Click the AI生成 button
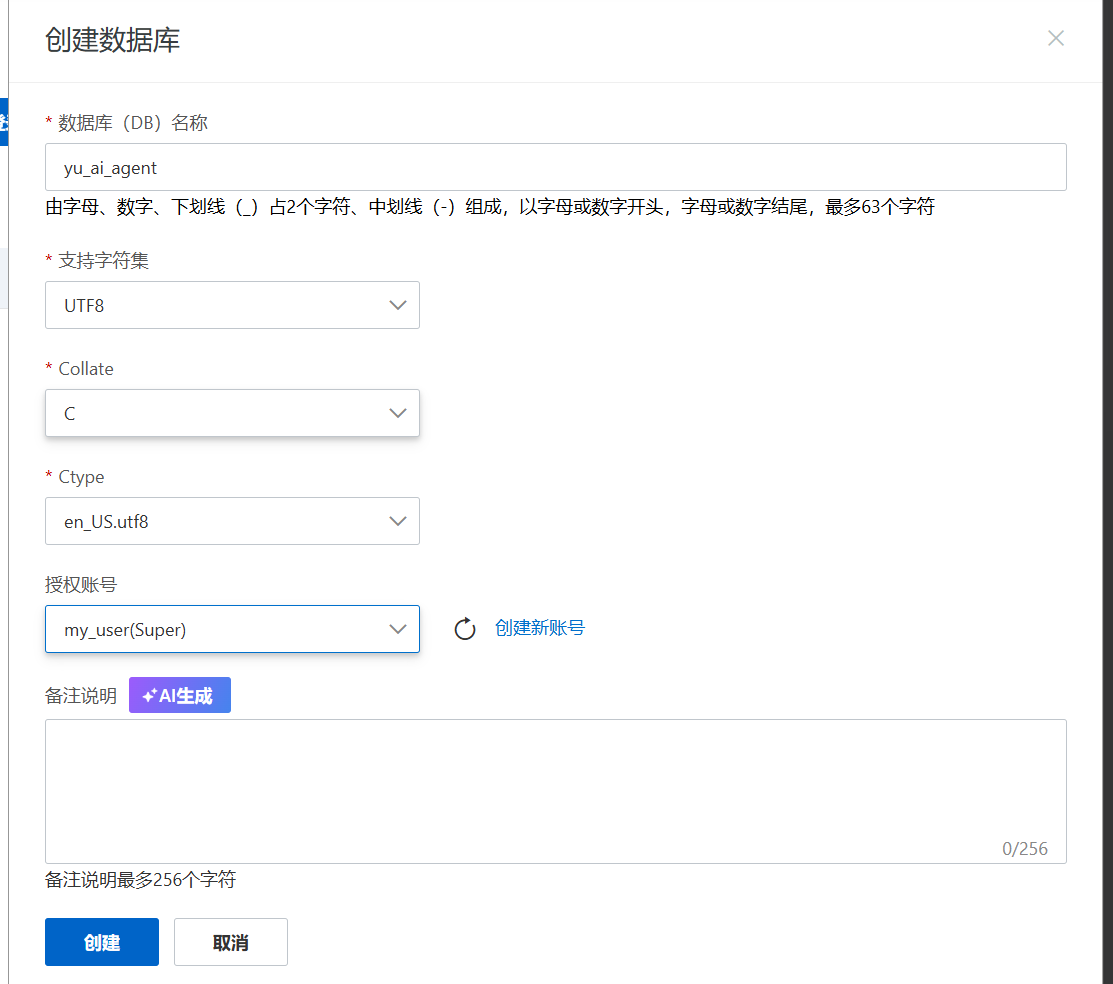The image size is (1113, 984). click(x=180, y=695)
